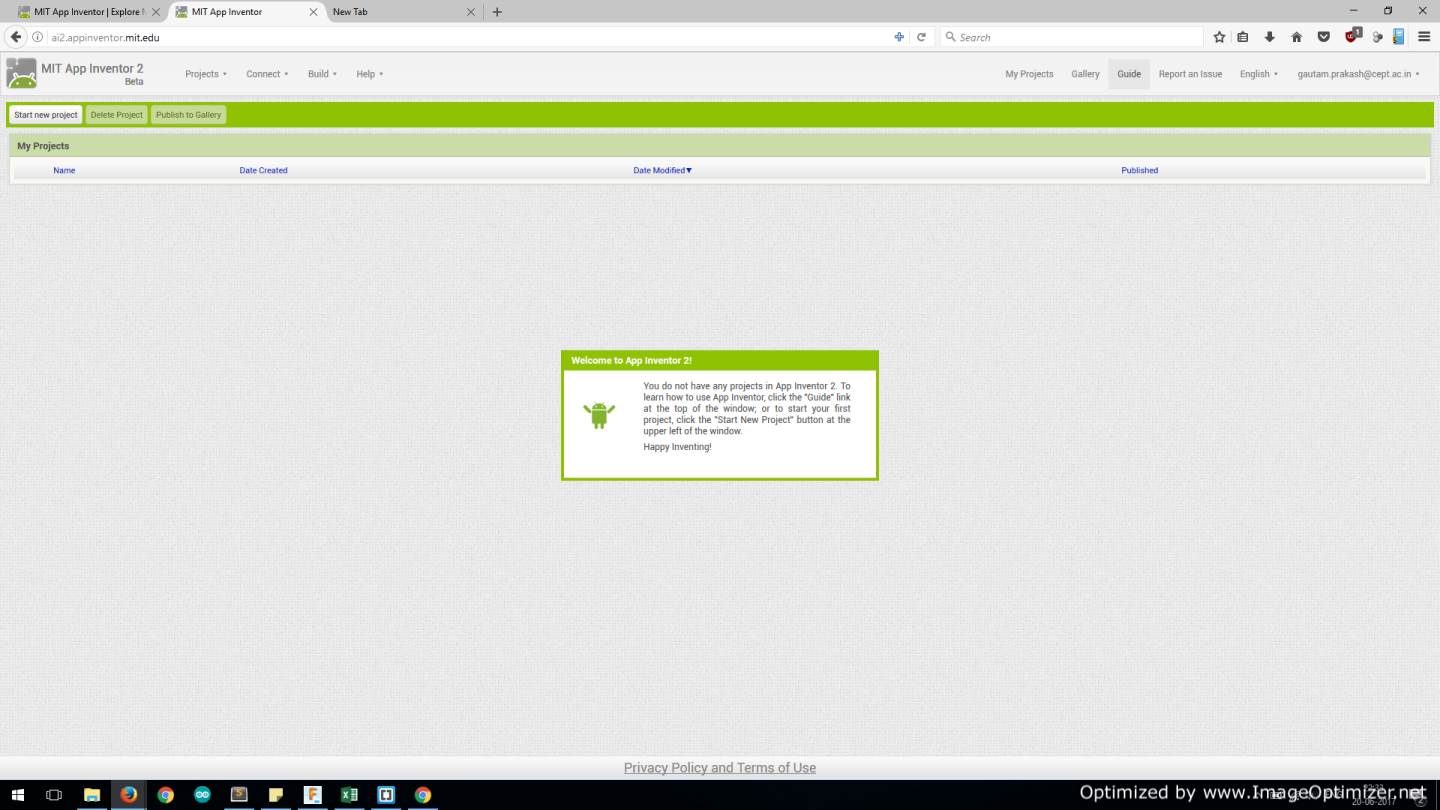Click Publish to Gallery button
Screen dimensions: 1440x810
pos(188,115)
